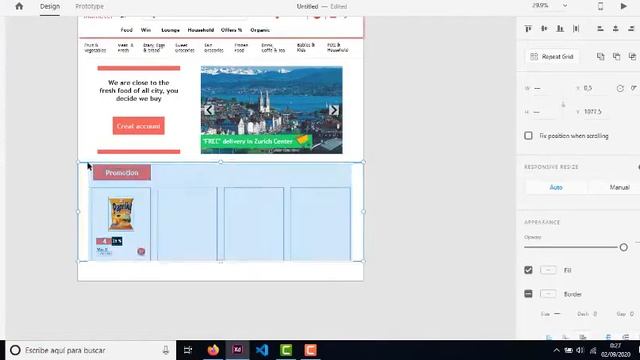Open the green Camtasia taskbar icon
This screenshot has width=640, height=360.
click(x=286, y=350)
